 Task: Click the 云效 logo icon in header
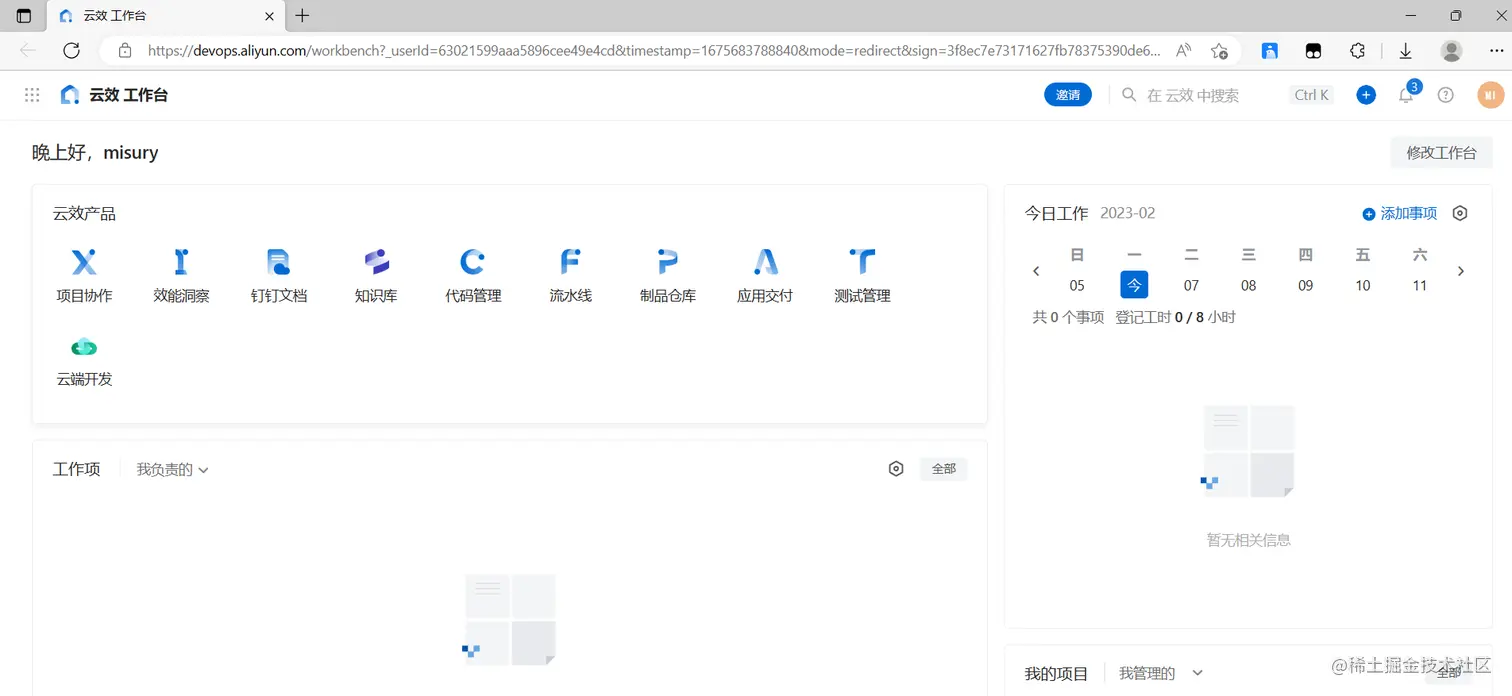(69, 95)
